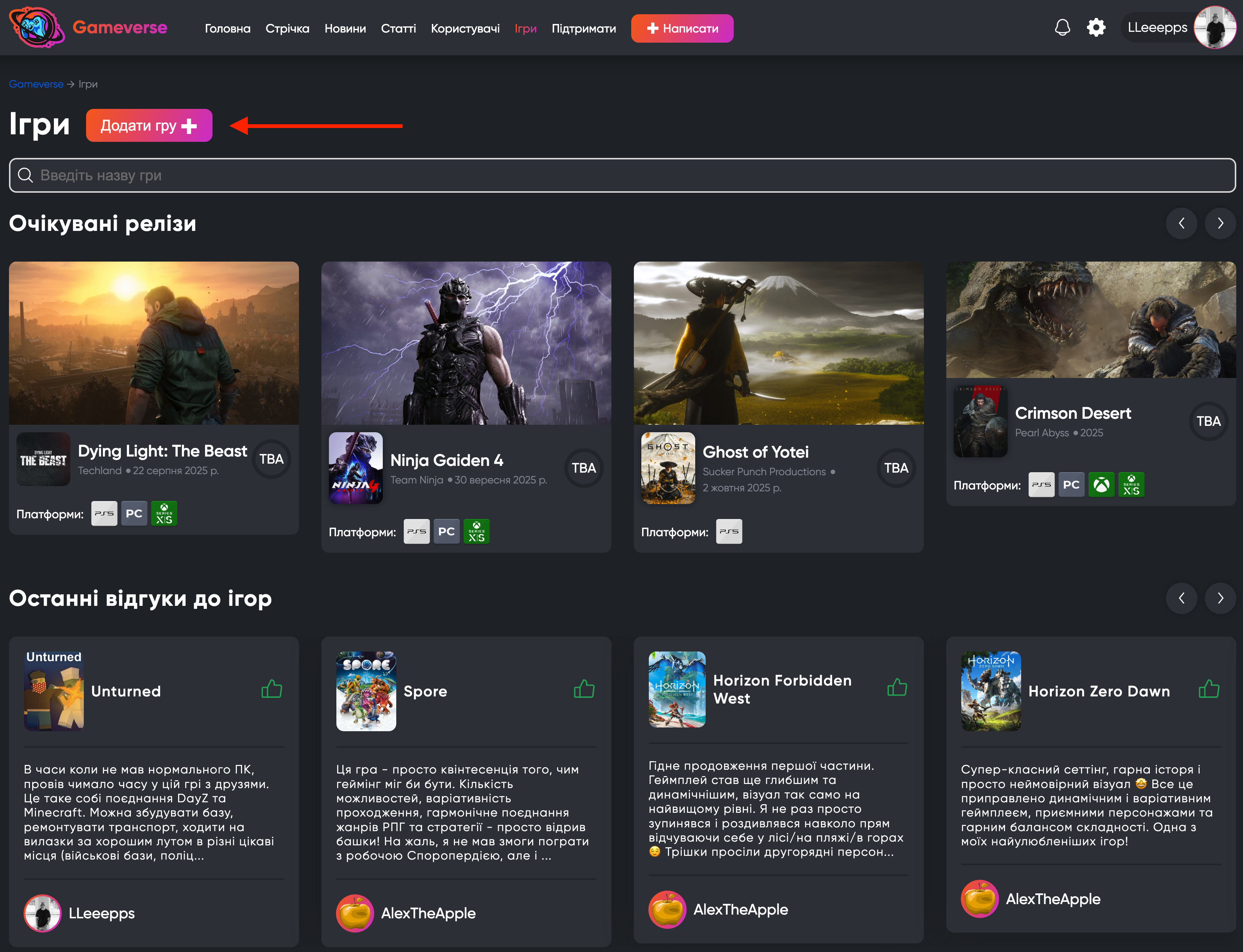The image size is (1243, 952).
Task: Click the PS5 platform icon under Ghost of Yotei
Action: (x=729, y=531)
